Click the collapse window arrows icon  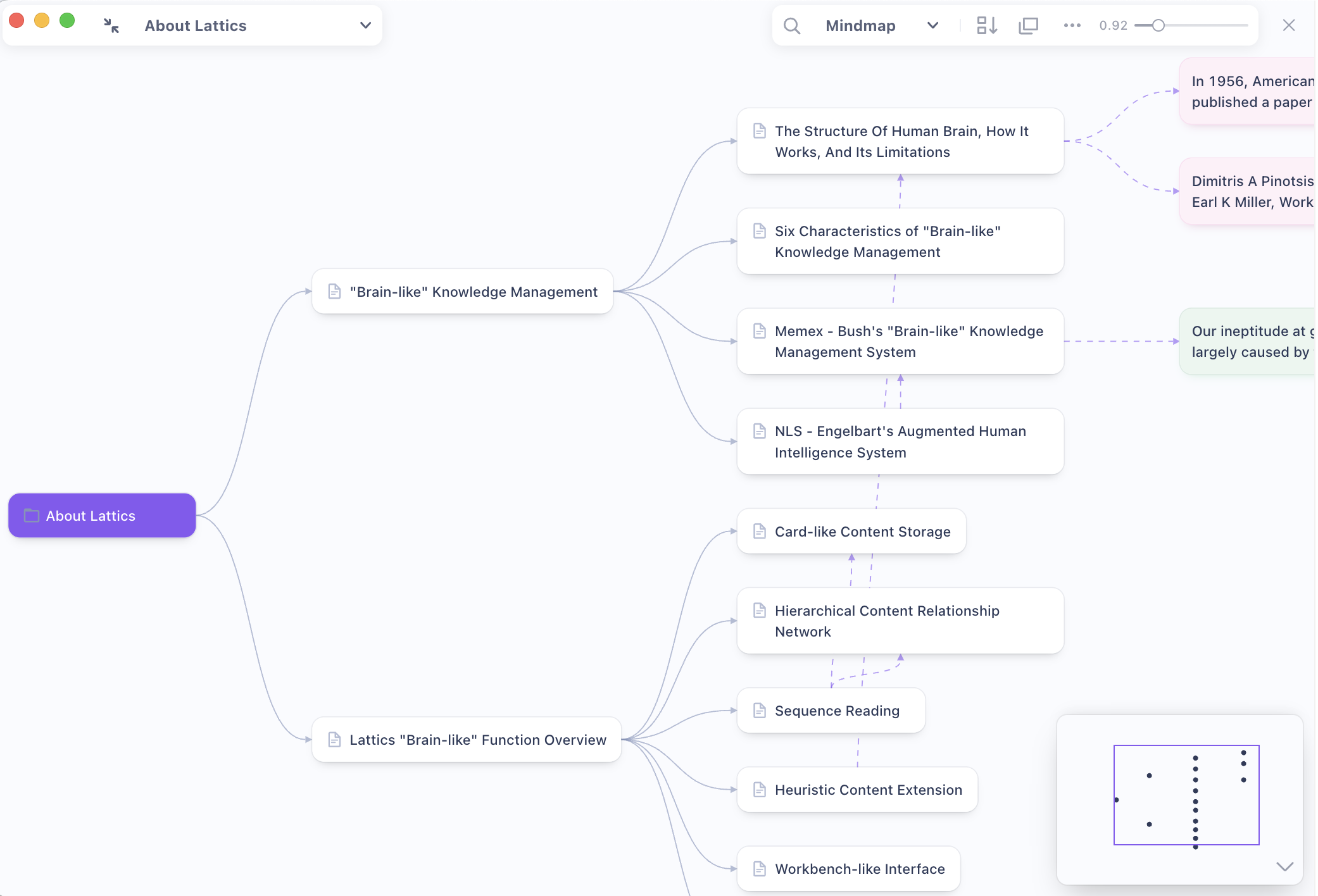point(111,25)
